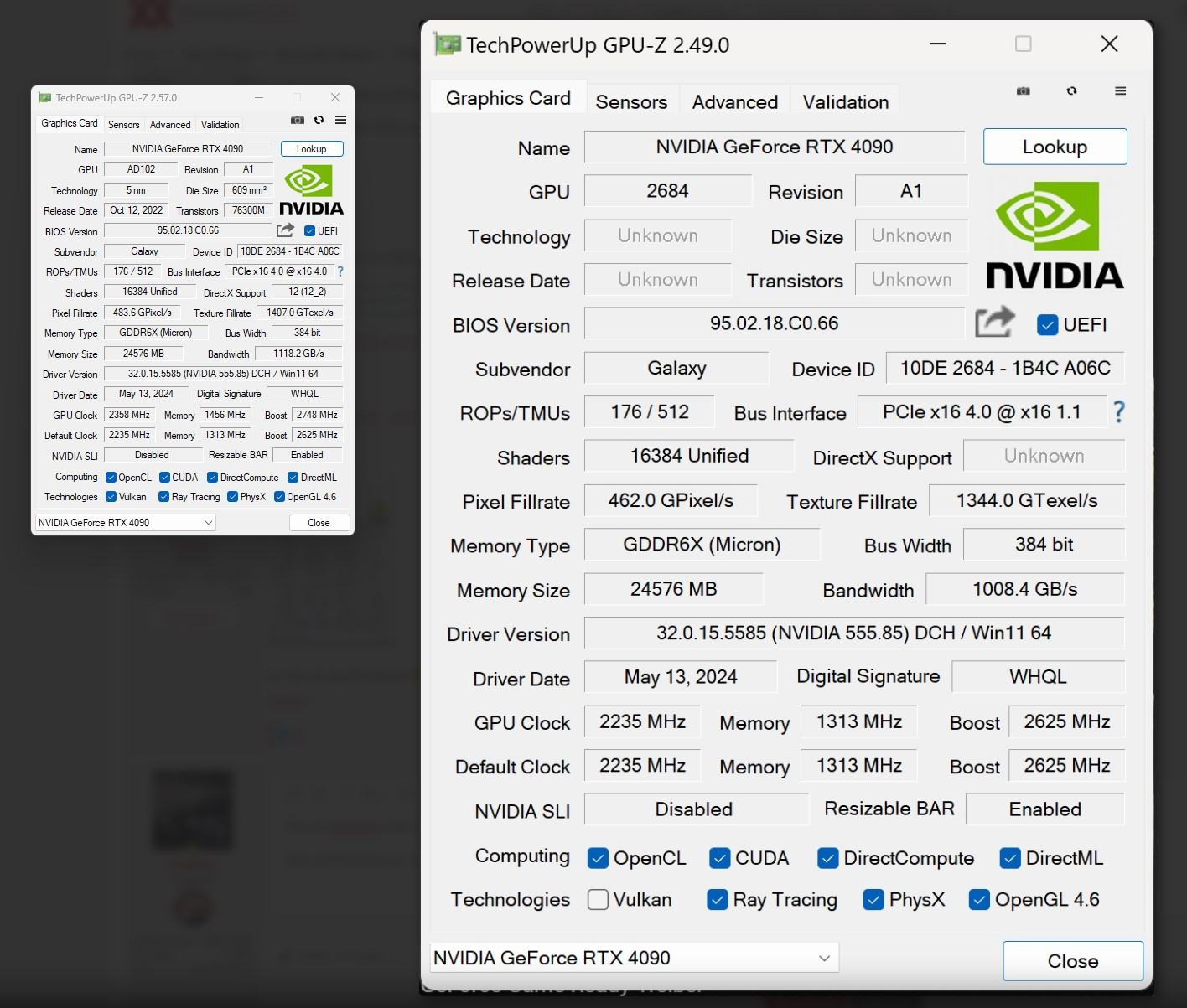Click the Lookup button in GPU-Z 2.57.0
Image resolution: width=1187 pixels, height=1008 pixels.
point(311,149)
